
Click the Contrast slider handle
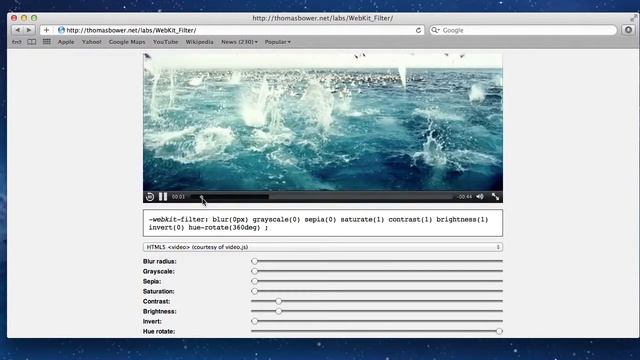[x=278, y=301]
